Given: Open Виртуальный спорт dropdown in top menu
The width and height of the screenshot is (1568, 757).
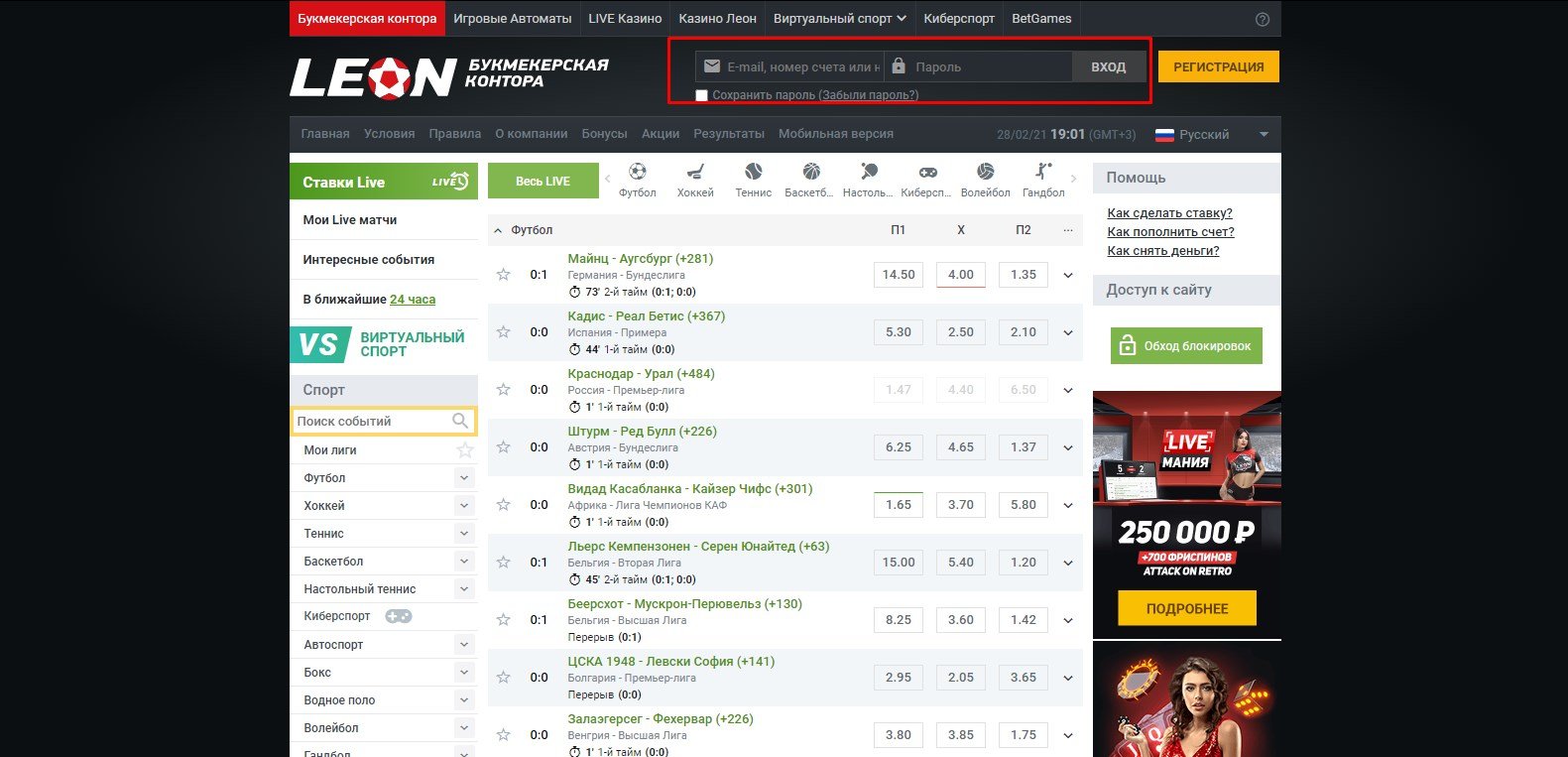Looking at the screenshot, I should 840,18.
